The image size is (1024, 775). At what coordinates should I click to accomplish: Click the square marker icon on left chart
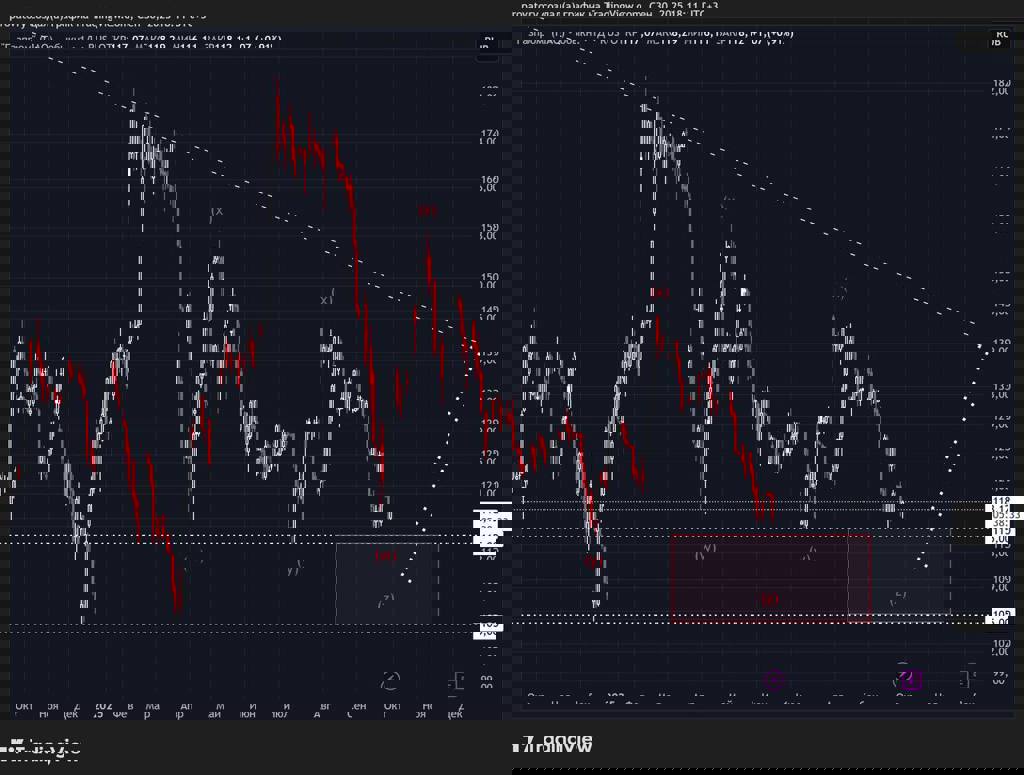[x=456, y=680]
